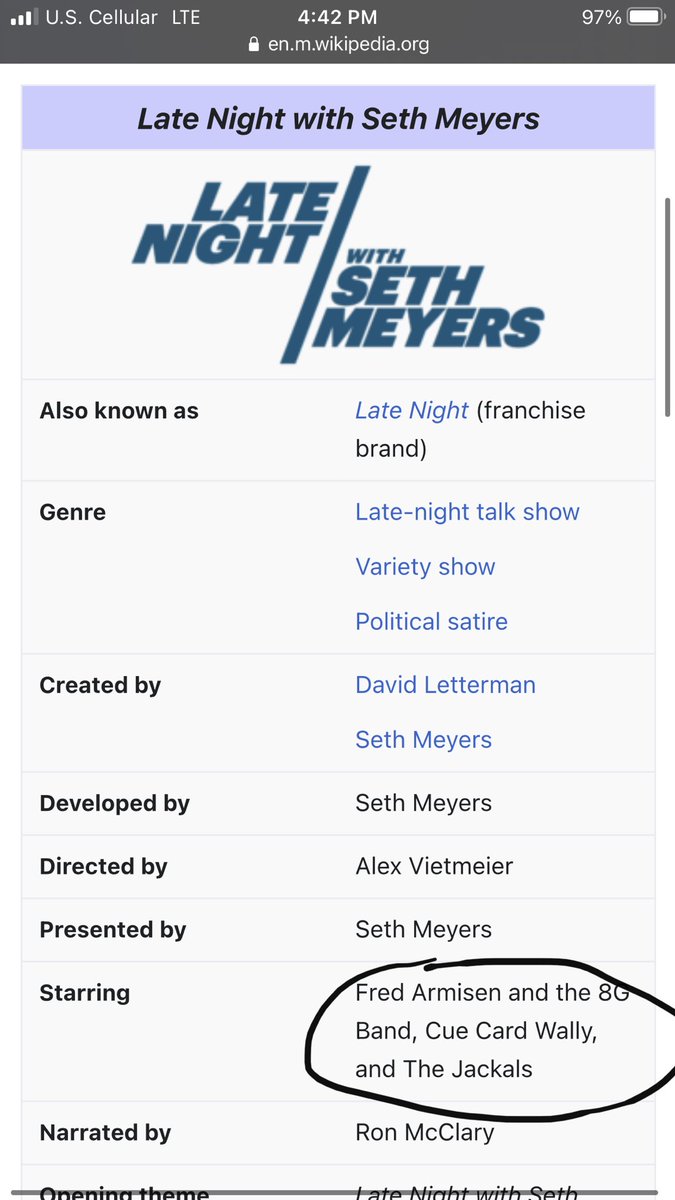Select the Ron McClary narrator text
The image size is (675, 1200).
(x=424, y=1133)
